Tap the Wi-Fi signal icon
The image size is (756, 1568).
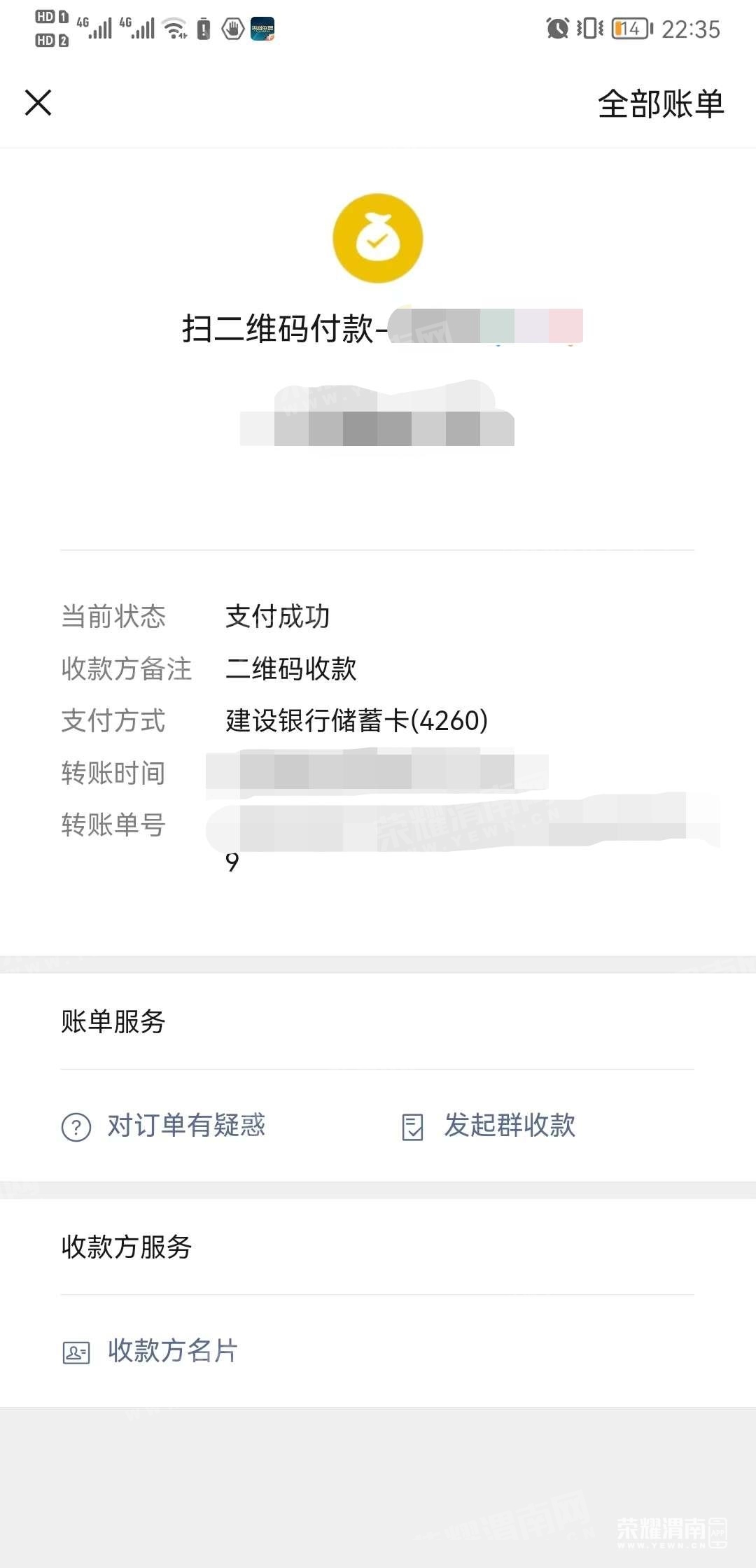[174, 29]
